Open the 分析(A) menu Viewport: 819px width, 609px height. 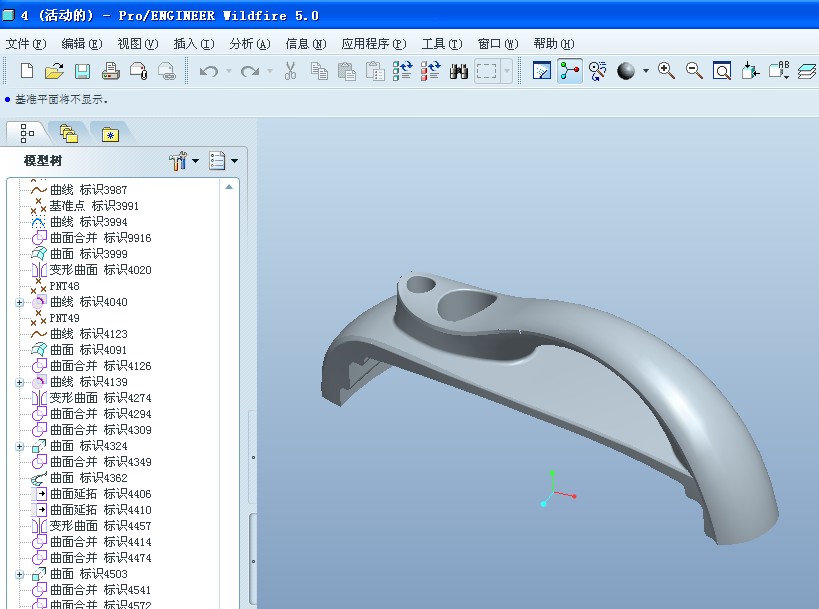250,44
